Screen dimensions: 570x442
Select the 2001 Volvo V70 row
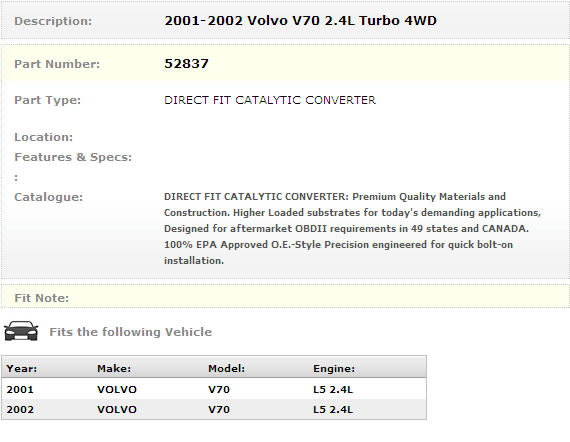point(214,389)
